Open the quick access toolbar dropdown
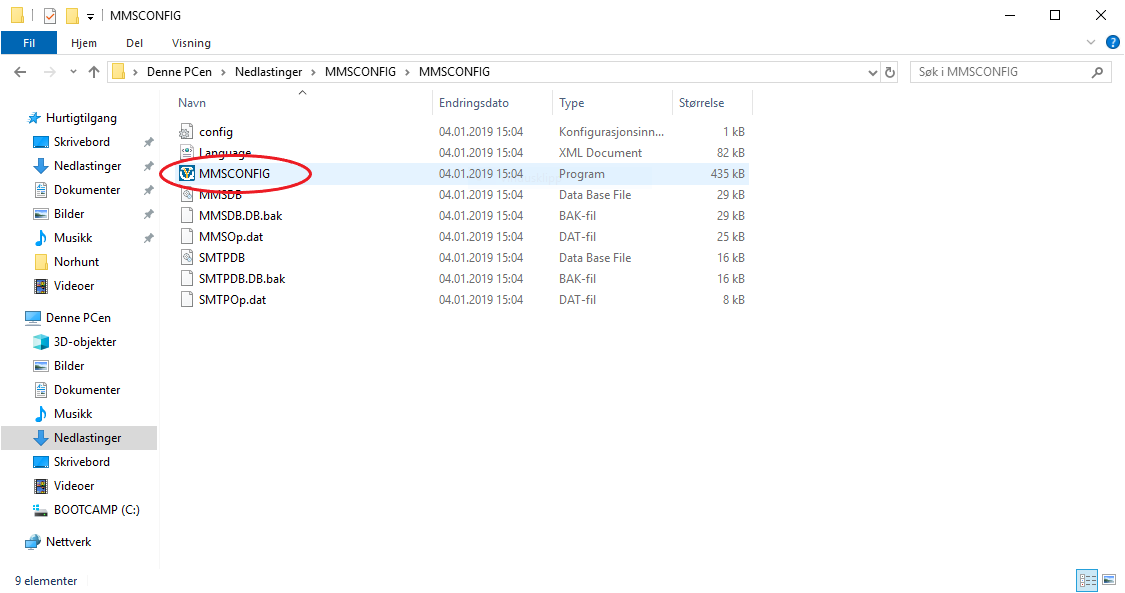The width and height of the screenshot is (1125, 593). 90,16
